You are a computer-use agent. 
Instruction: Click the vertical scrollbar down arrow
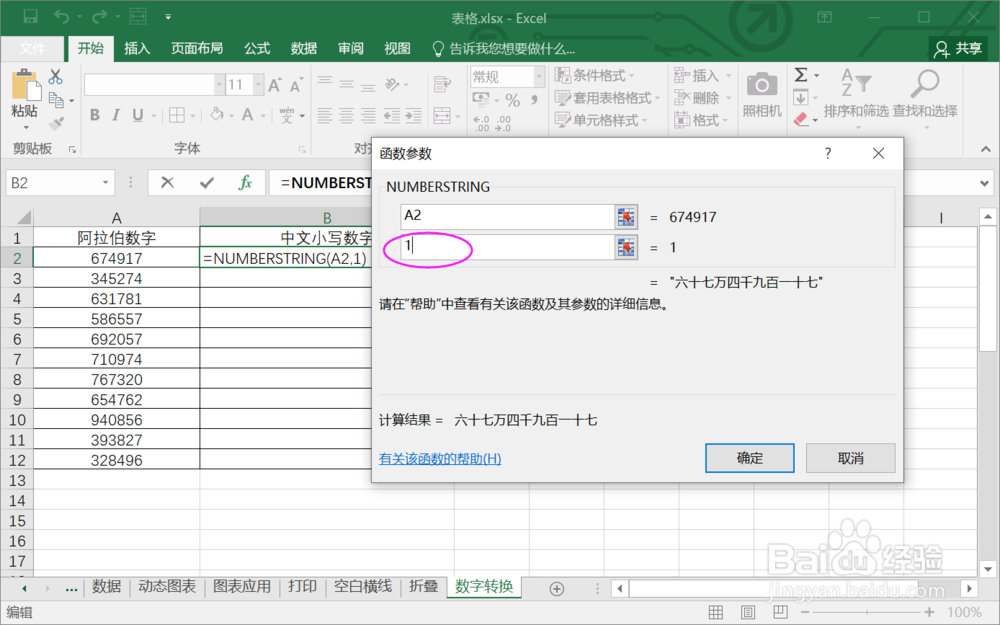click(x=987, y=568)
